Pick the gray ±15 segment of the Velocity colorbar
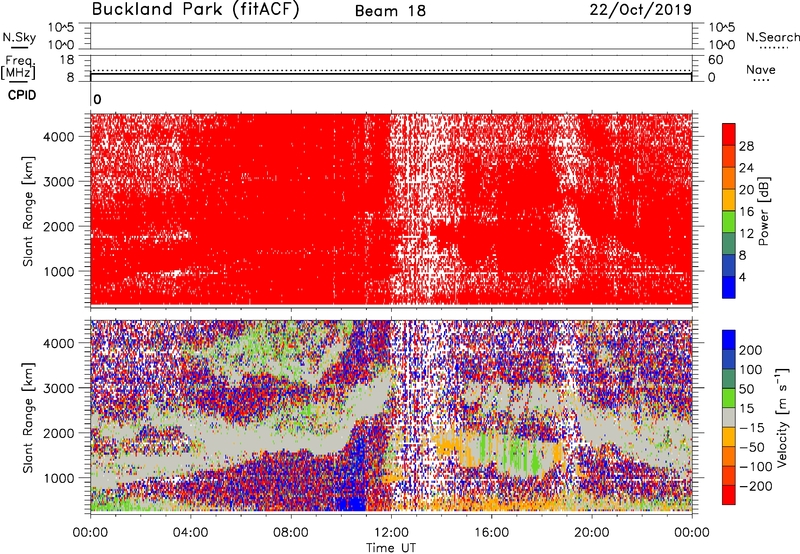The image size is (800, 554). [x=729, y=417]
